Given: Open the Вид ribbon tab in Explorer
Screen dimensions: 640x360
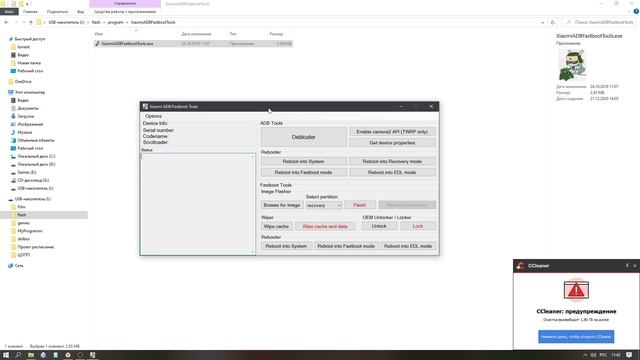Looking at the screenshot, I should pyautogui.click(x=80, y=12).
